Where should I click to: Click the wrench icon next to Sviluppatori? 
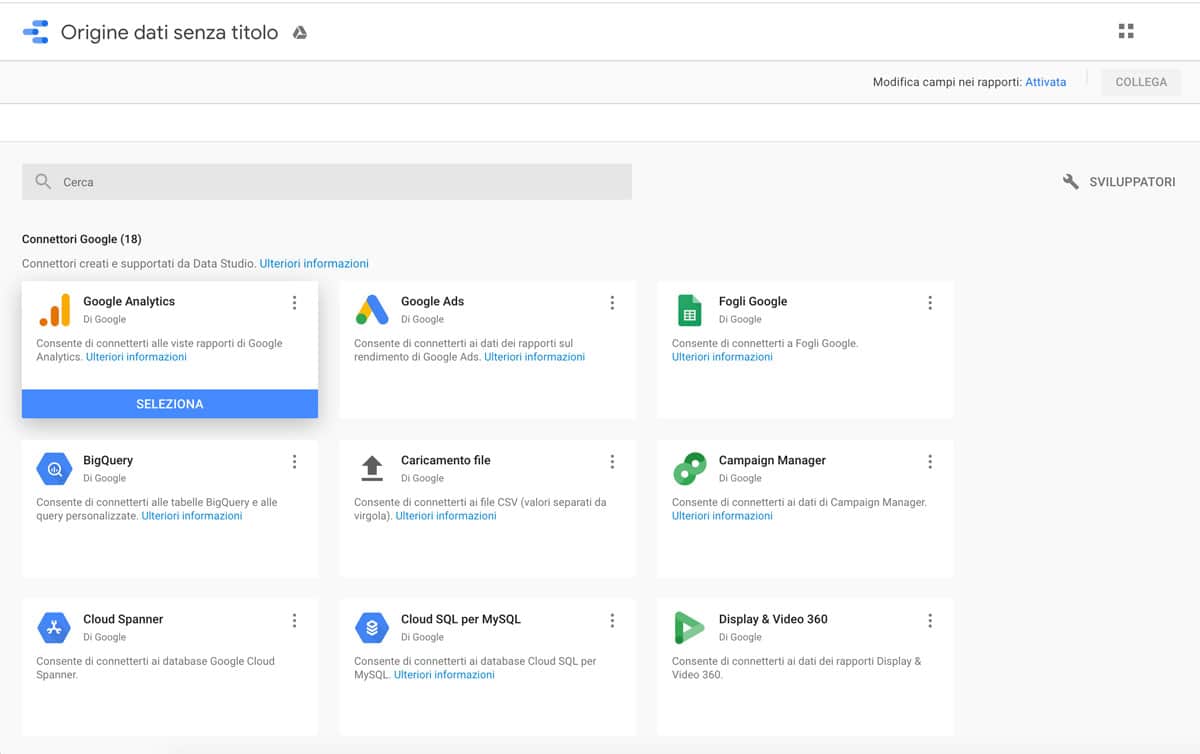click(x=1070, y=182)
